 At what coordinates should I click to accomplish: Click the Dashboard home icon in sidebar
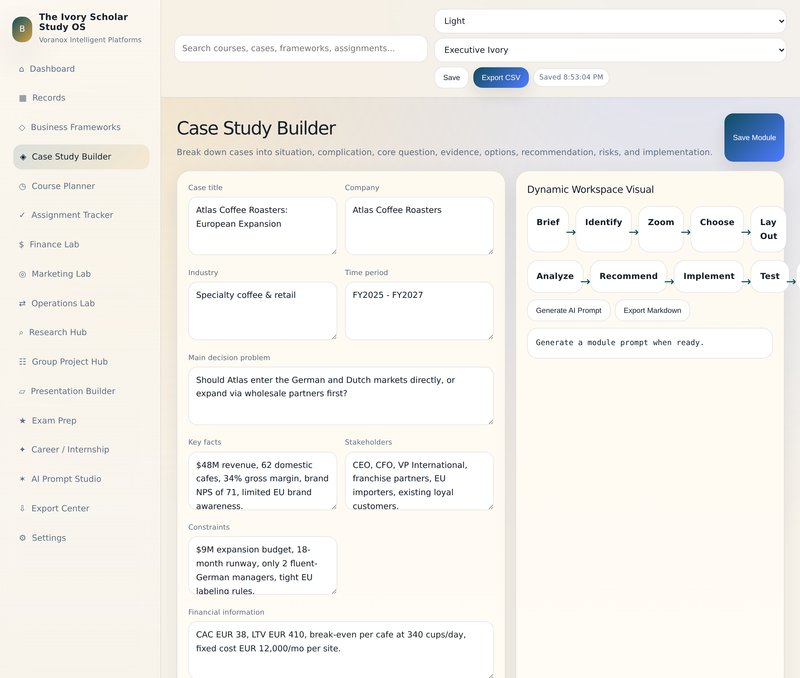tap(21, 69)
